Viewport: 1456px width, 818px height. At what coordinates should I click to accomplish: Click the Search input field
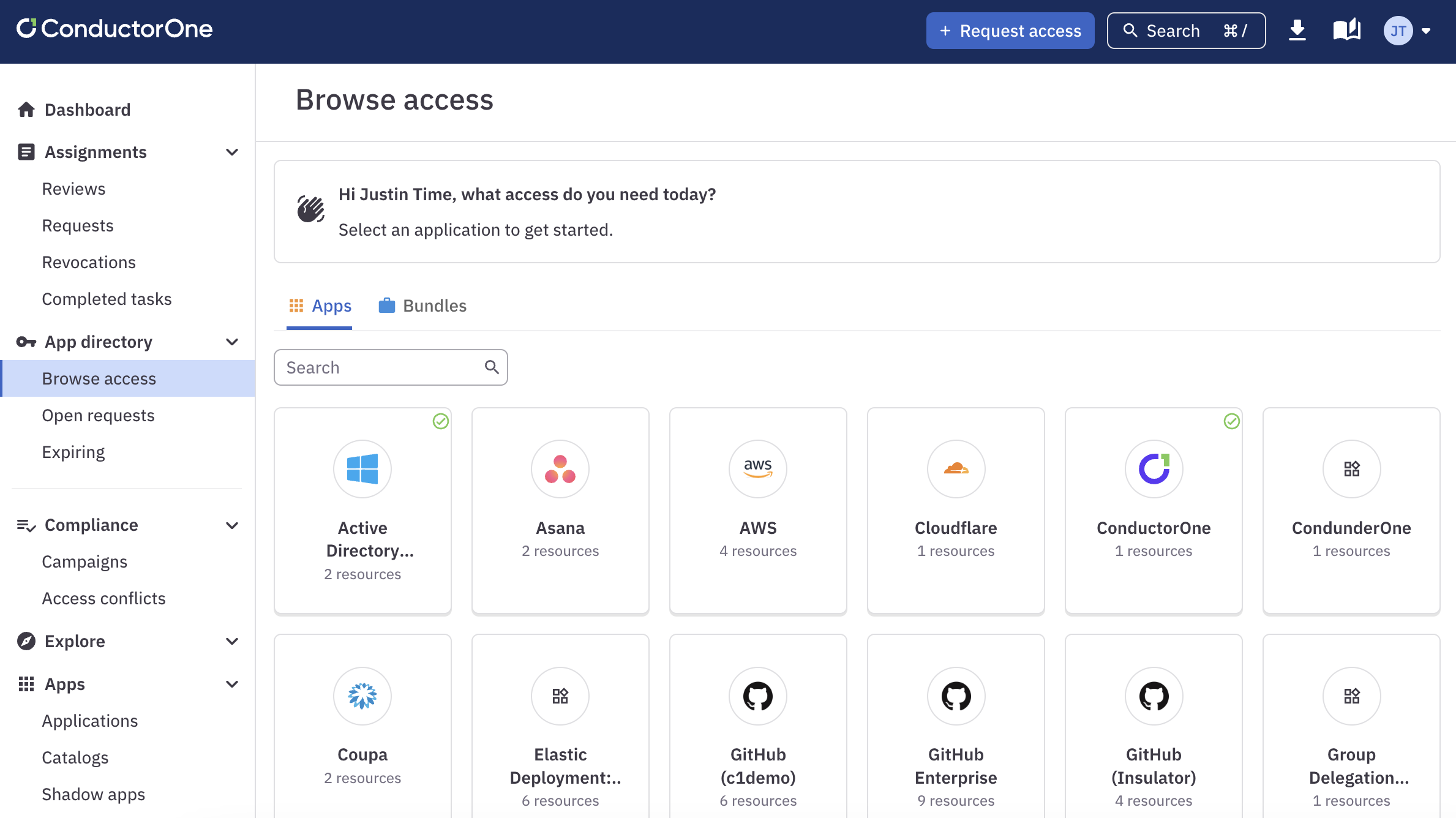pyautogui.click(x=391, y=367)
